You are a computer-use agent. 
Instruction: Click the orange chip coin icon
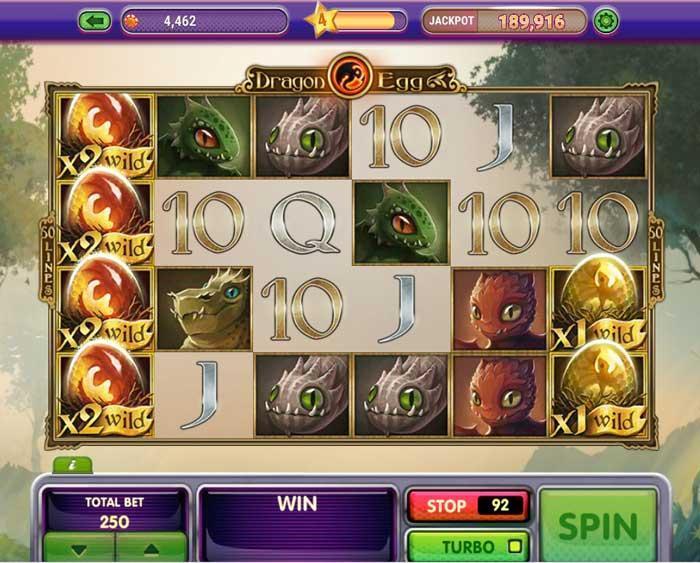point(131,21)
